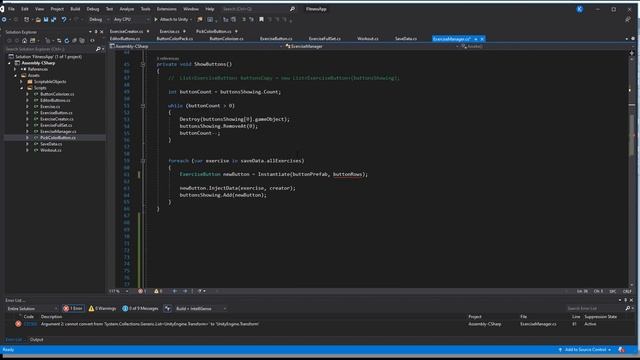The height and width of the screenshot is (360, 640).
Task: Open the Extensions menu
Action: click(x=167, y=9)
